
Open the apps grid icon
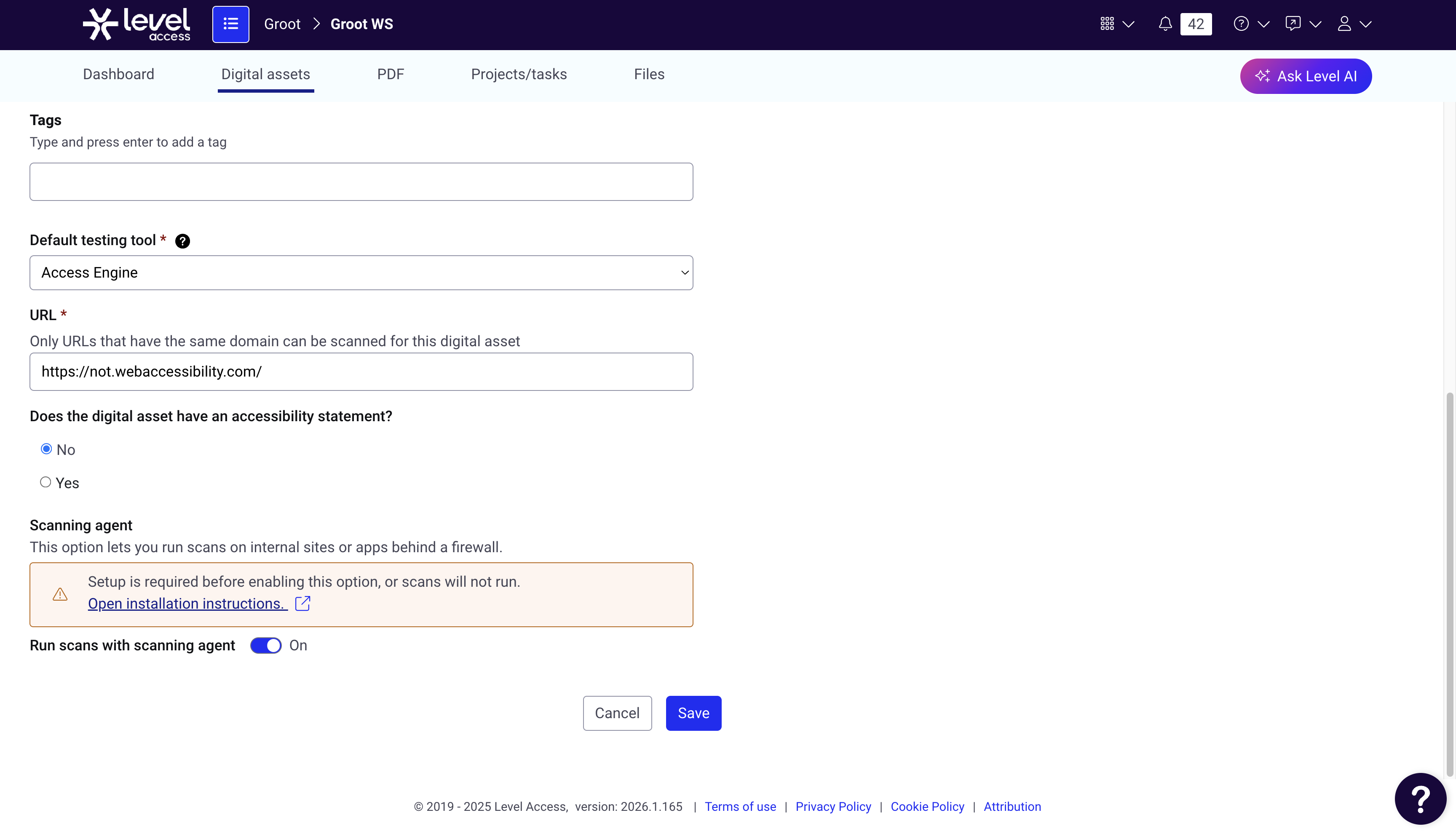[1107, 24]
